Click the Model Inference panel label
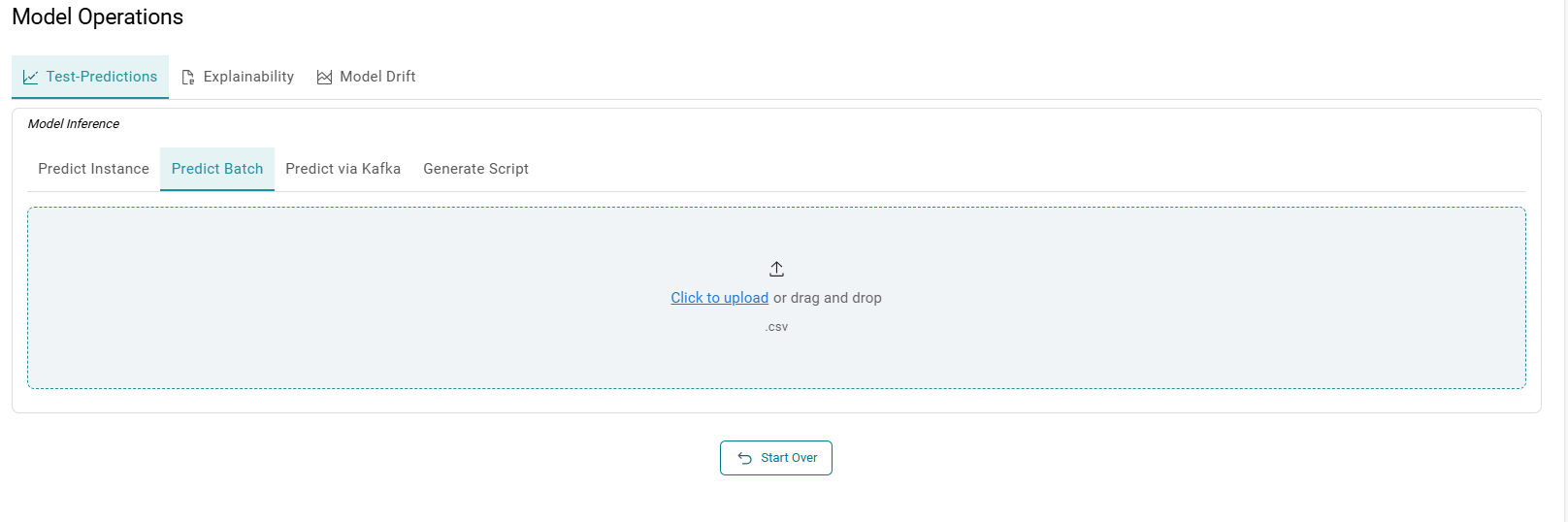The image size is (1568, 522). 74,124
